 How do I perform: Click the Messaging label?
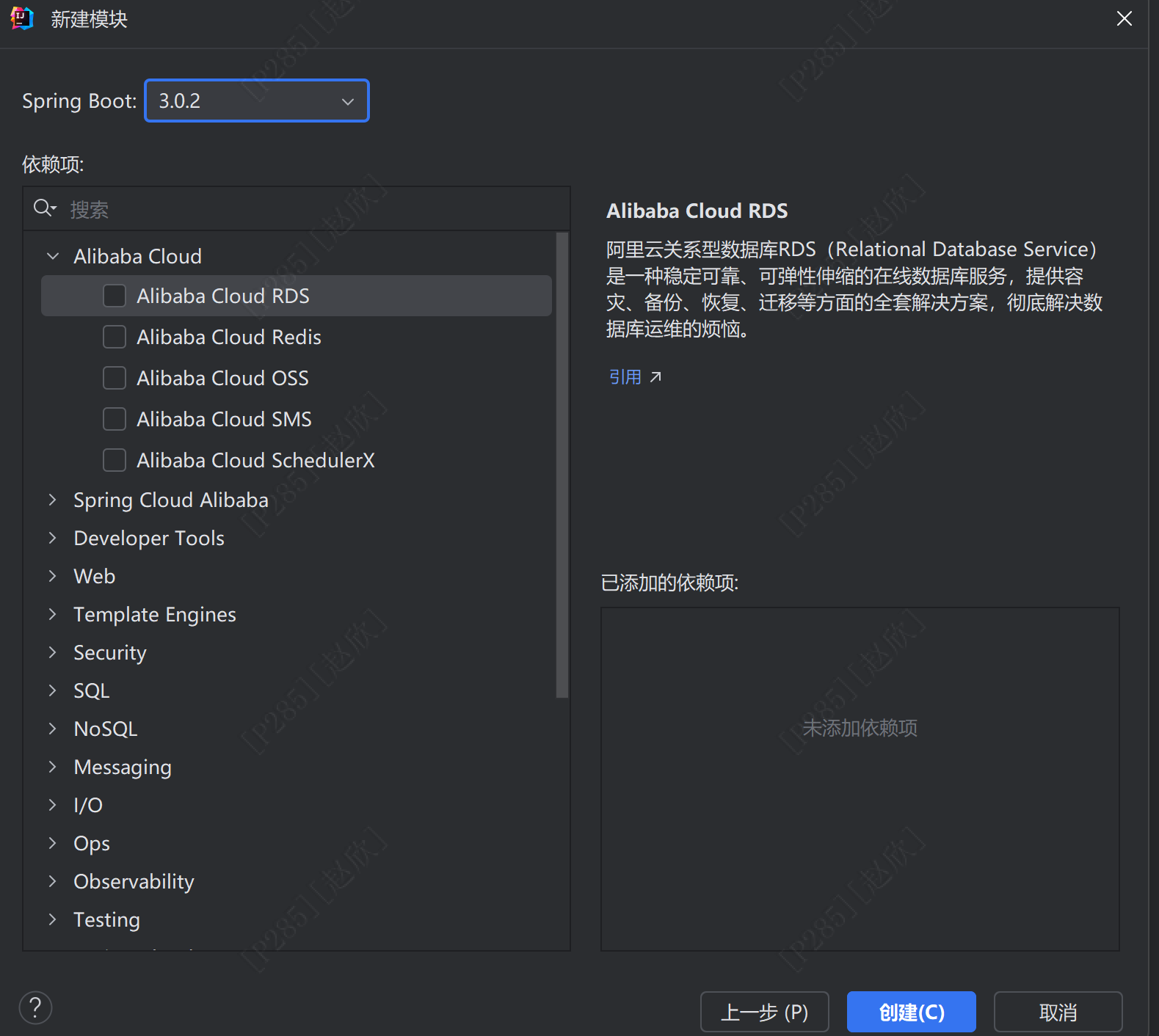pos(123,767)
